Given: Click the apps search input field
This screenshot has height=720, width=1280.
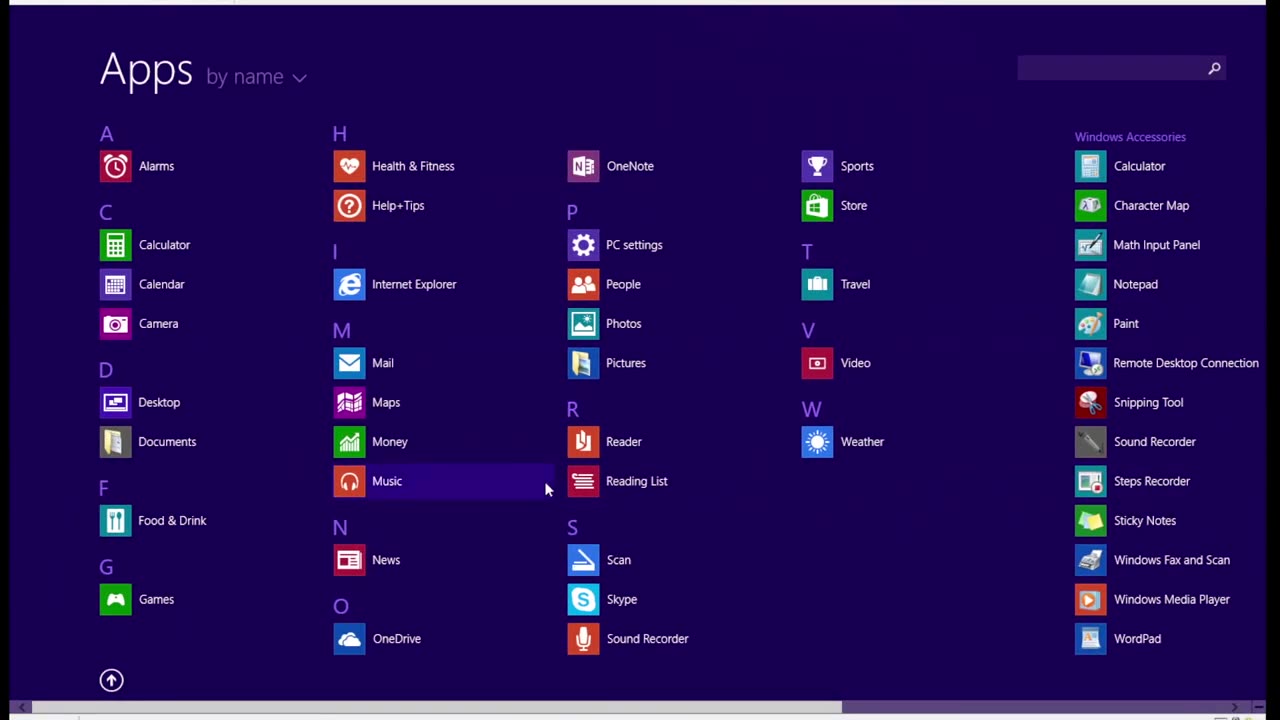Looking at the screenshot, I should pos(1112,68).
